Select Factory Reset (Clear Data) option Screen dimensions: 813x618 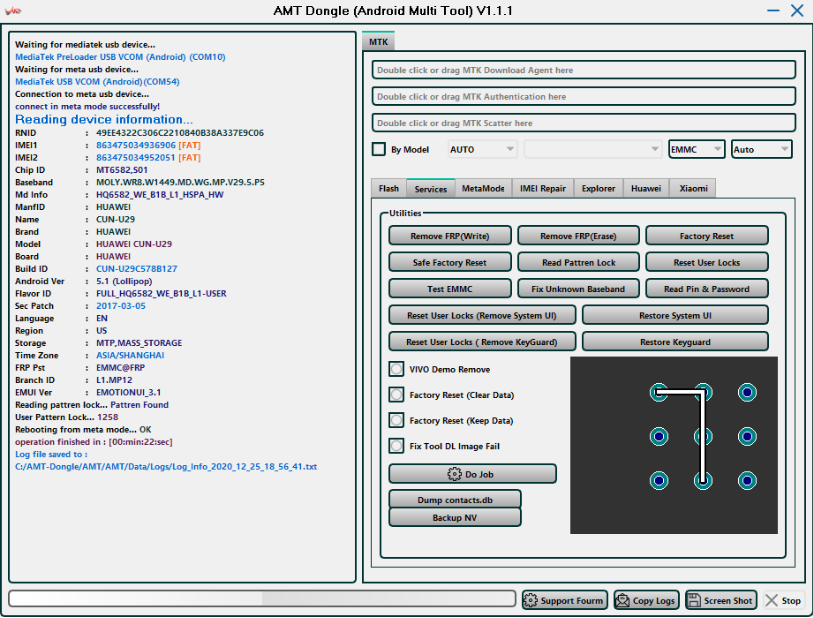[x=397, y=395]
